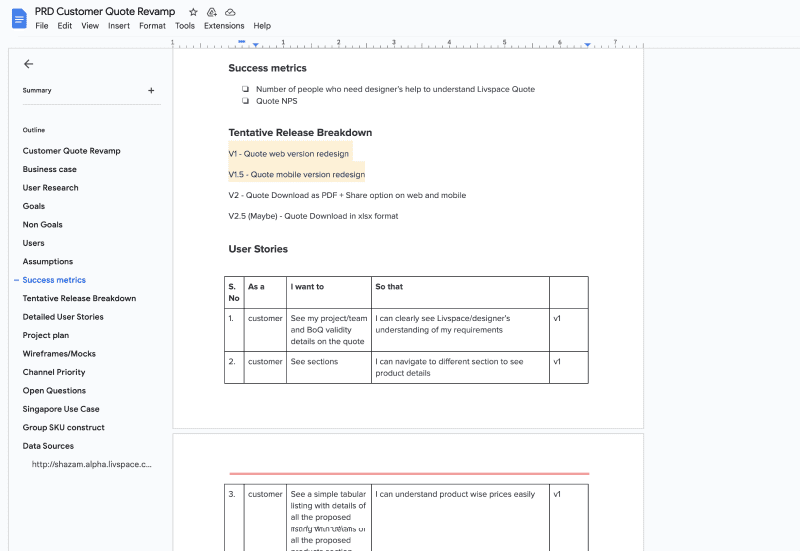Select the right indent marker on ruler
The image size is (800, 551).
[x=587, y=45]
